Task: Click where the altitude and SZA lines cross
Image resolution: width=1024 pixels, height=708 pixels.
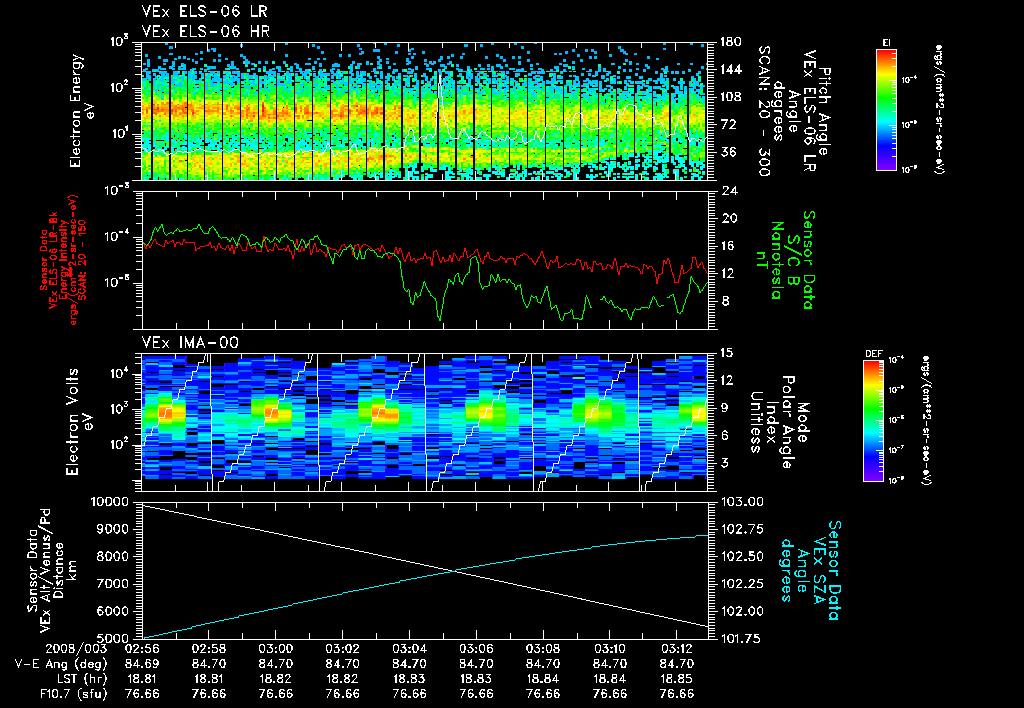Action: coord(454,571)
